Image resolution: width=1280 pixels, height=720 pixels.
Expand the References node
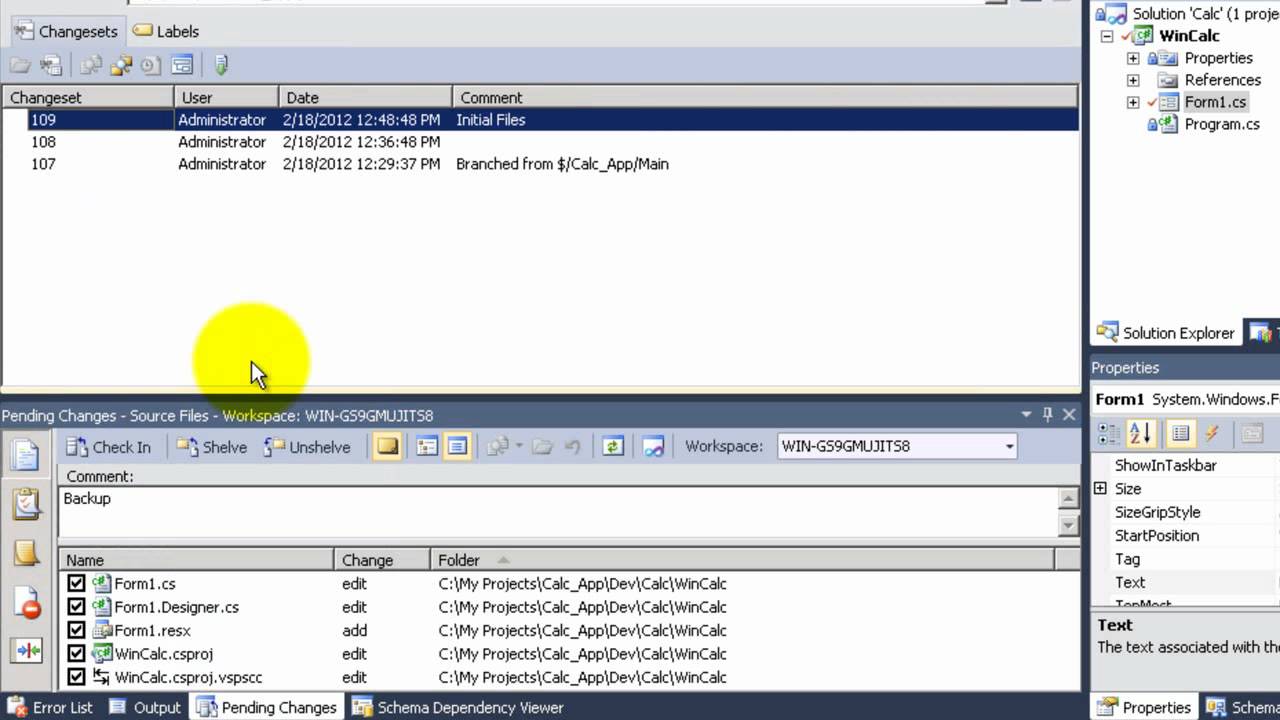click(1133, 80)
